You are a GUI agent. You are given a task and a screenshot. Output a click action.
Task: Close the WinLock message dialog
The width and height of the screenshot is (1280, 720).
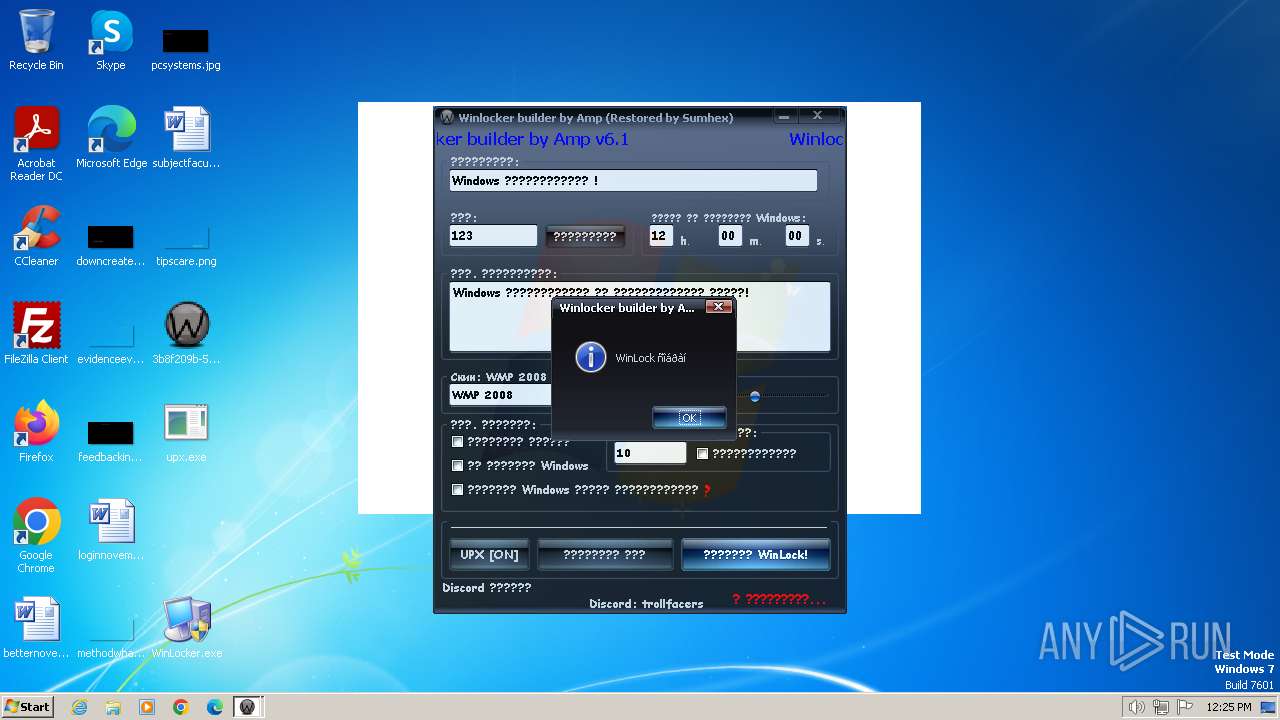[718, 307]
